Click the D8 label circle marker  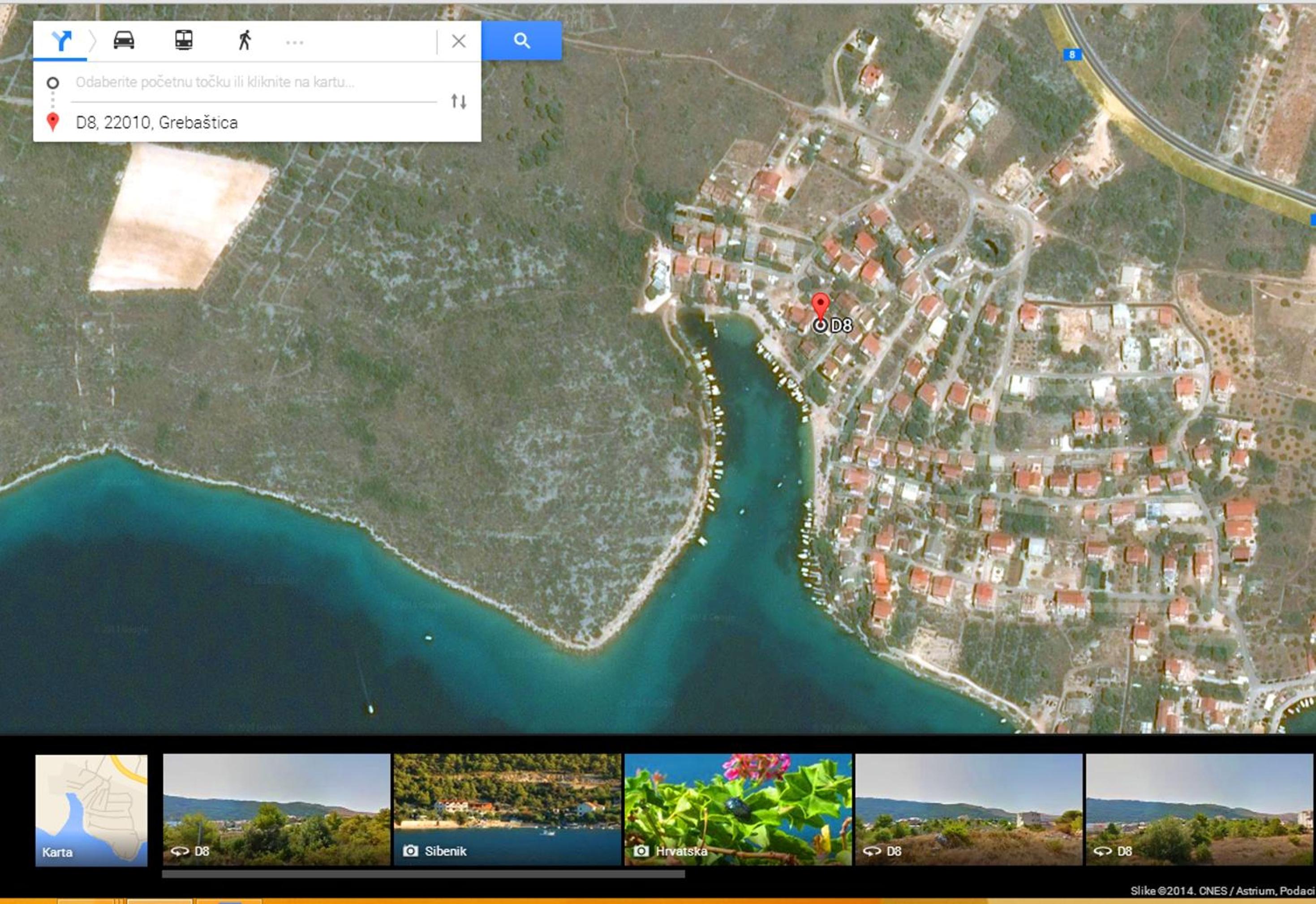point(820,325)
